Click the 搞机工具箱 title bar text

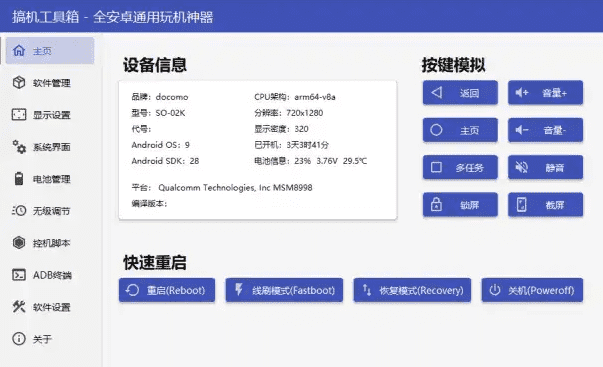point(45,17)
